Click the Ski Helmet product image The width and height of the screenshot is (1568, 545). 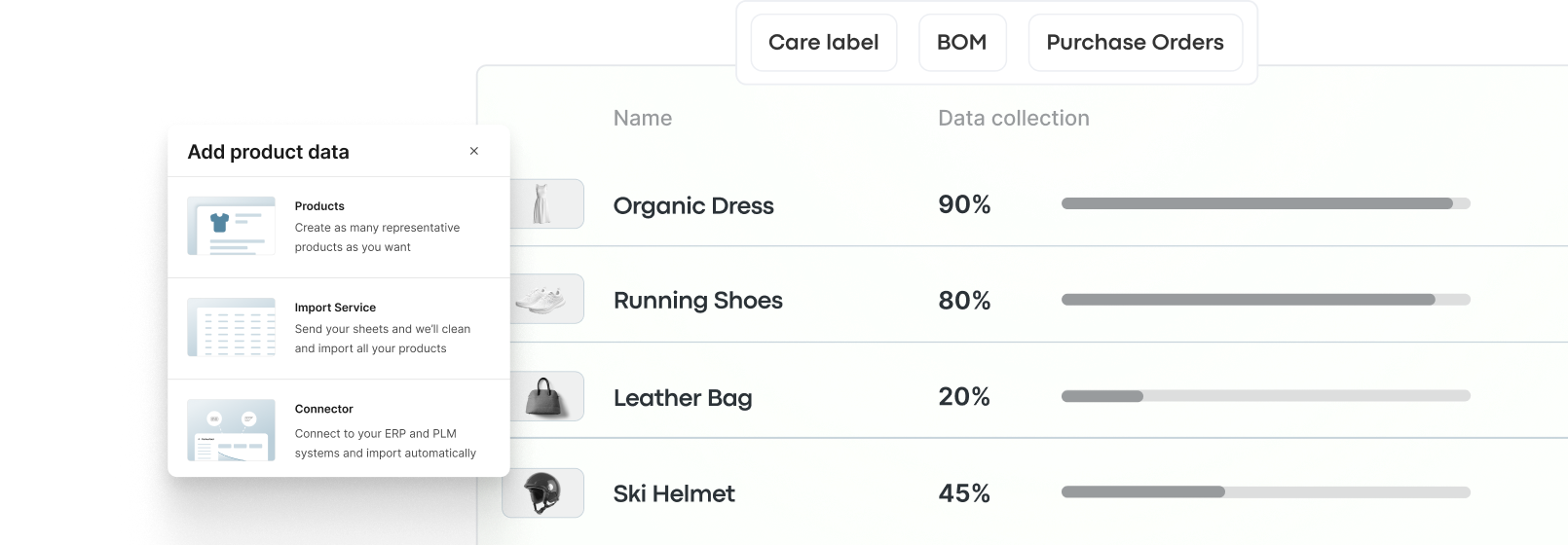click(x=543, y=492)
